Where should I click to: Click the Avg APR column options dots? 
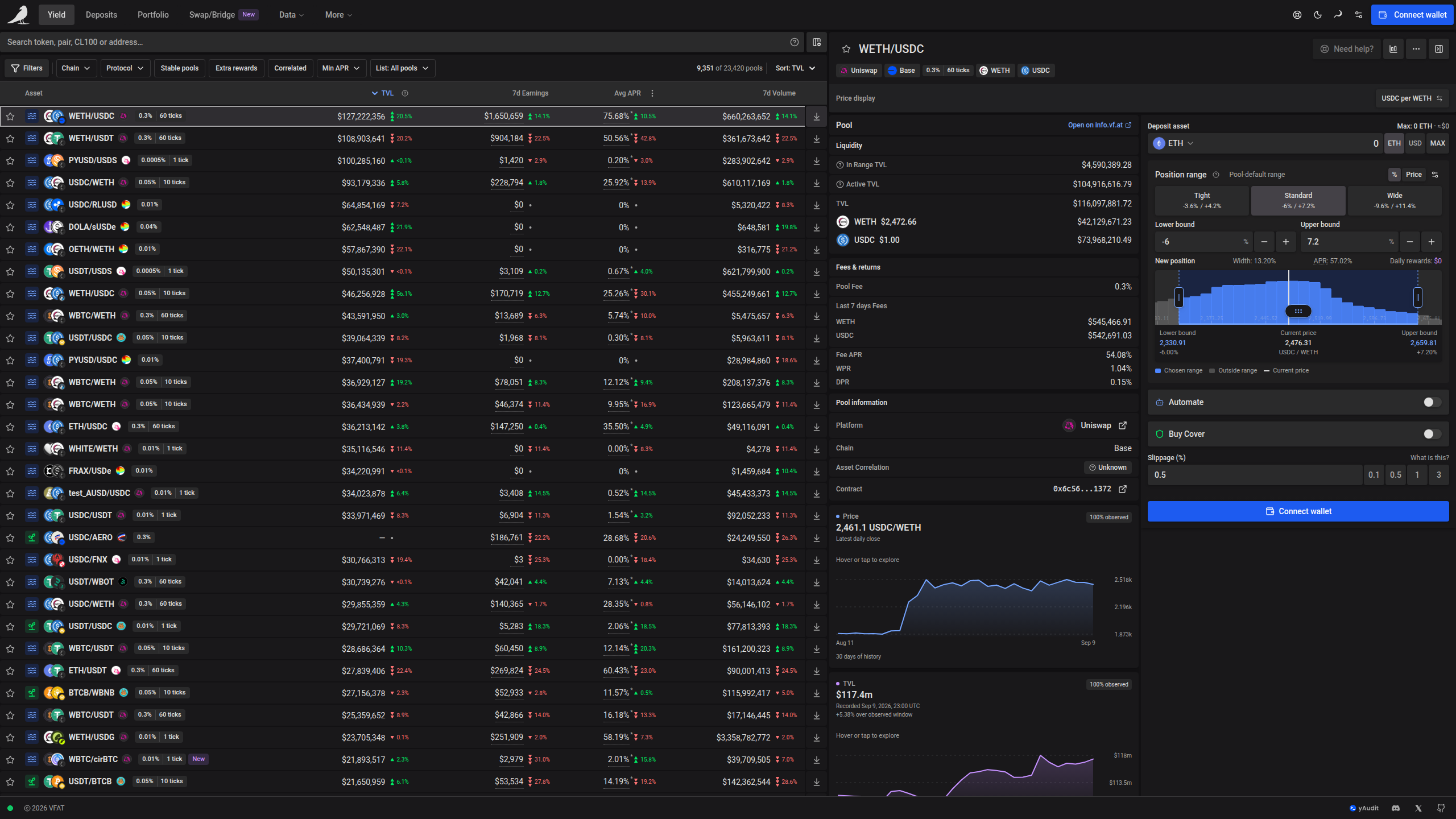[652, 93]
